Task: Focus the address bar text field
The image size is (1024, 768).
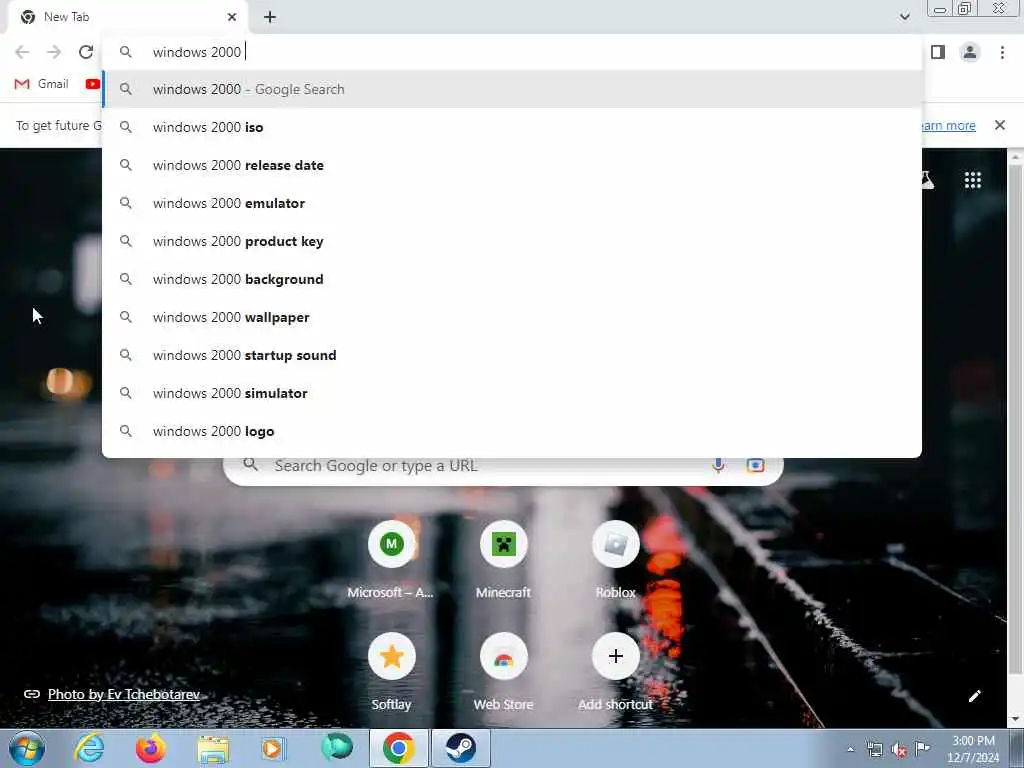Action: pos(512,52)
